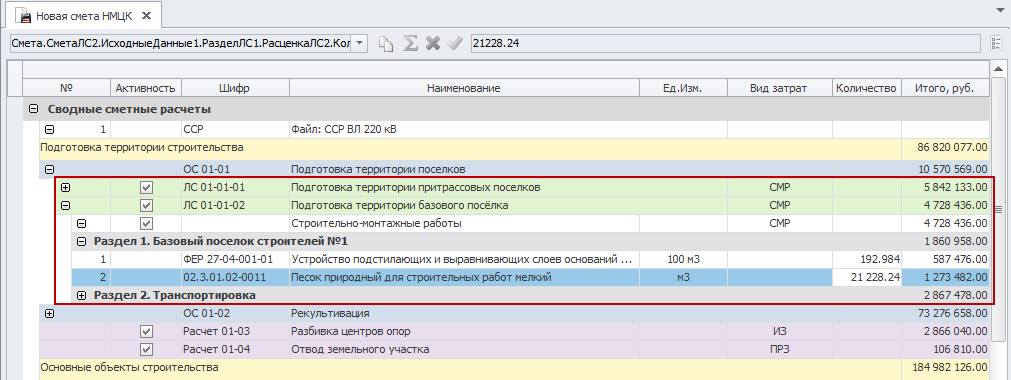Collapse the ЛС 01-01-02 row
This screenshot has width=1011, height=380.
[x=65, y=206]
